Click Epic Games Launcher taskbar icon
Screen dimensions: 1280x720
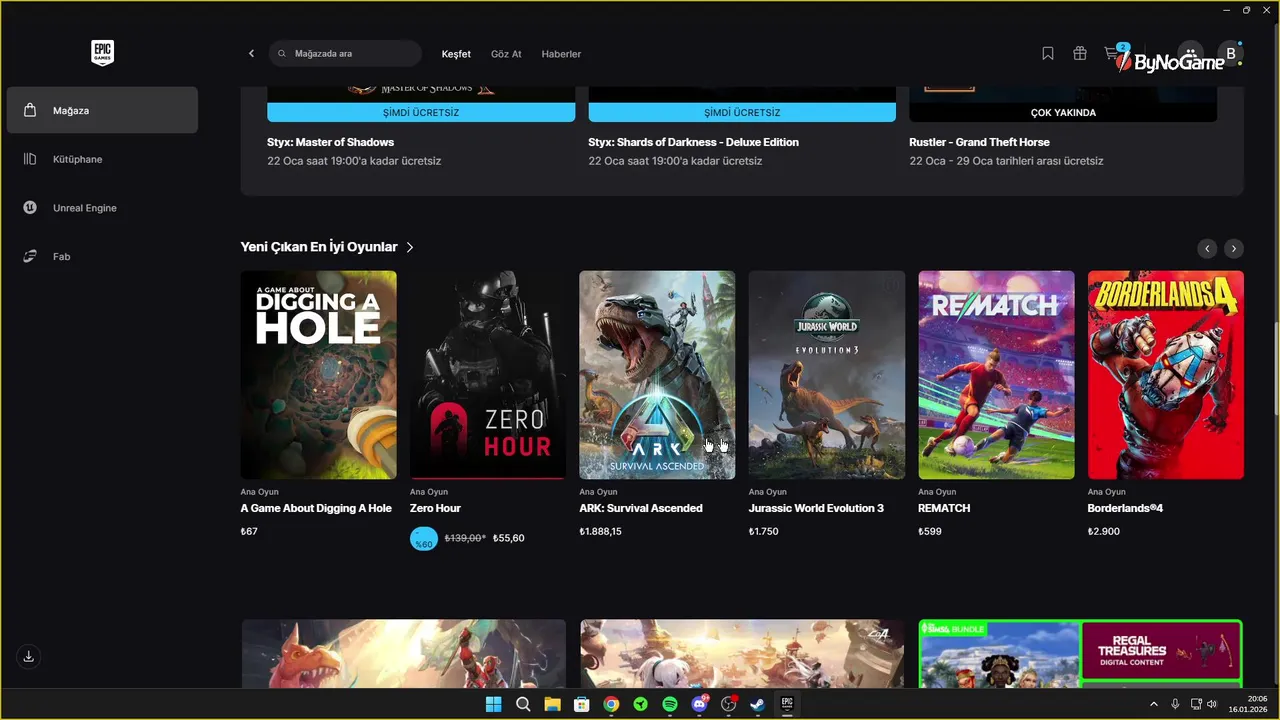coord(787,704)
